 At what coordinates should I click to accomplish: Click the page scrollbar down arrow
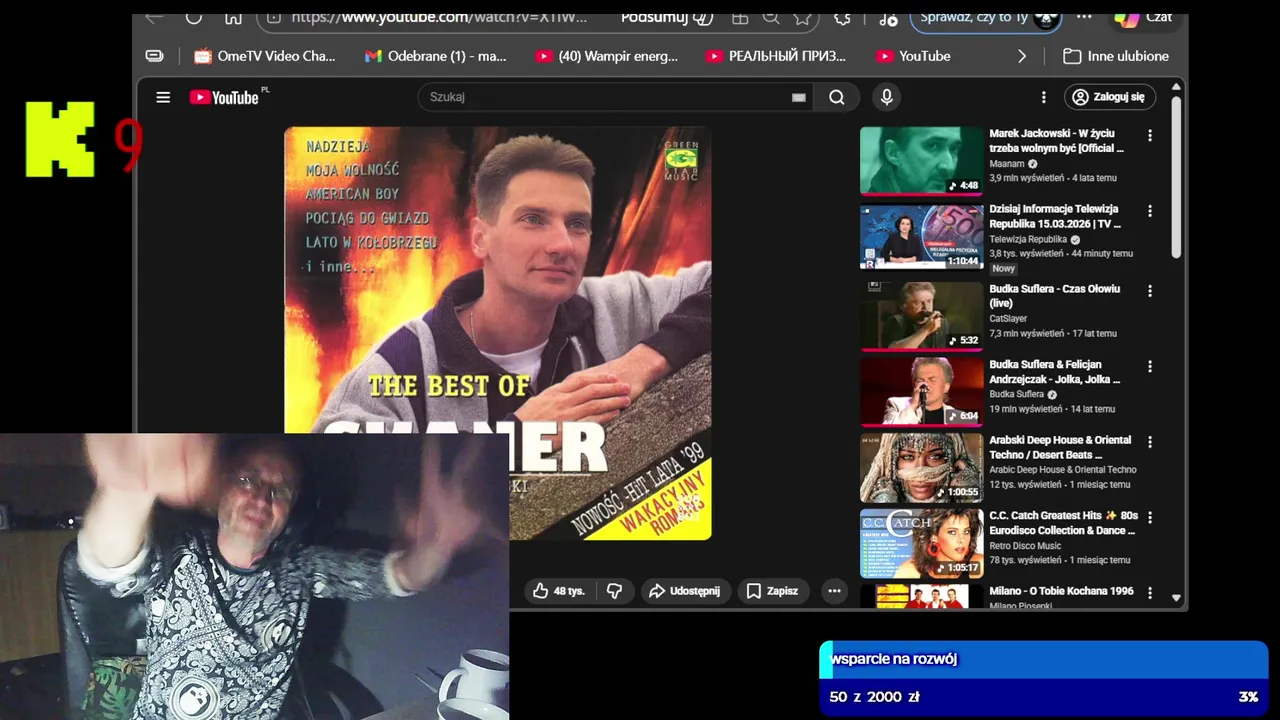coord(1176,597)
